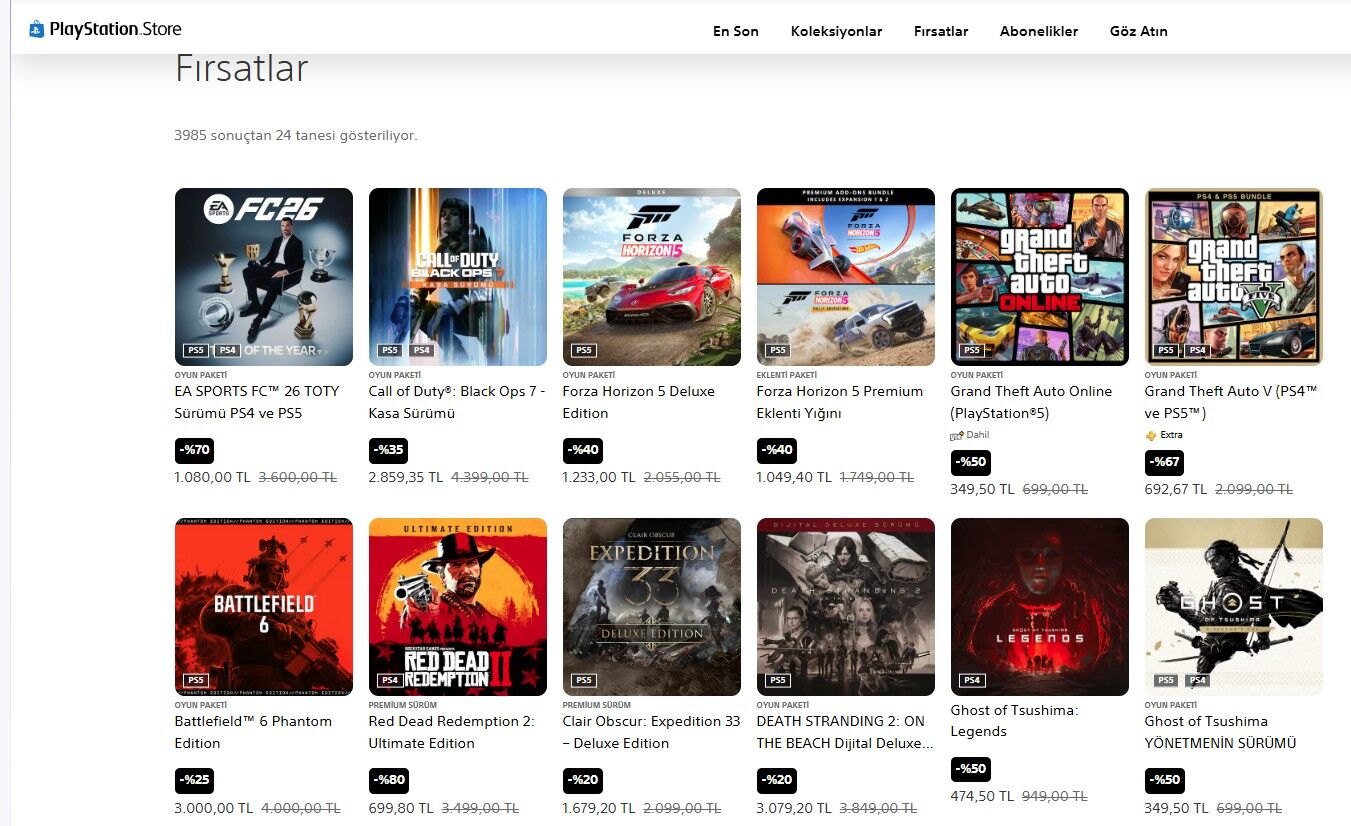Viewport: 1351px width, 826px height.
Task: Open the 'Koleksiyonlar' section
Action: click(x=836, y=31)
